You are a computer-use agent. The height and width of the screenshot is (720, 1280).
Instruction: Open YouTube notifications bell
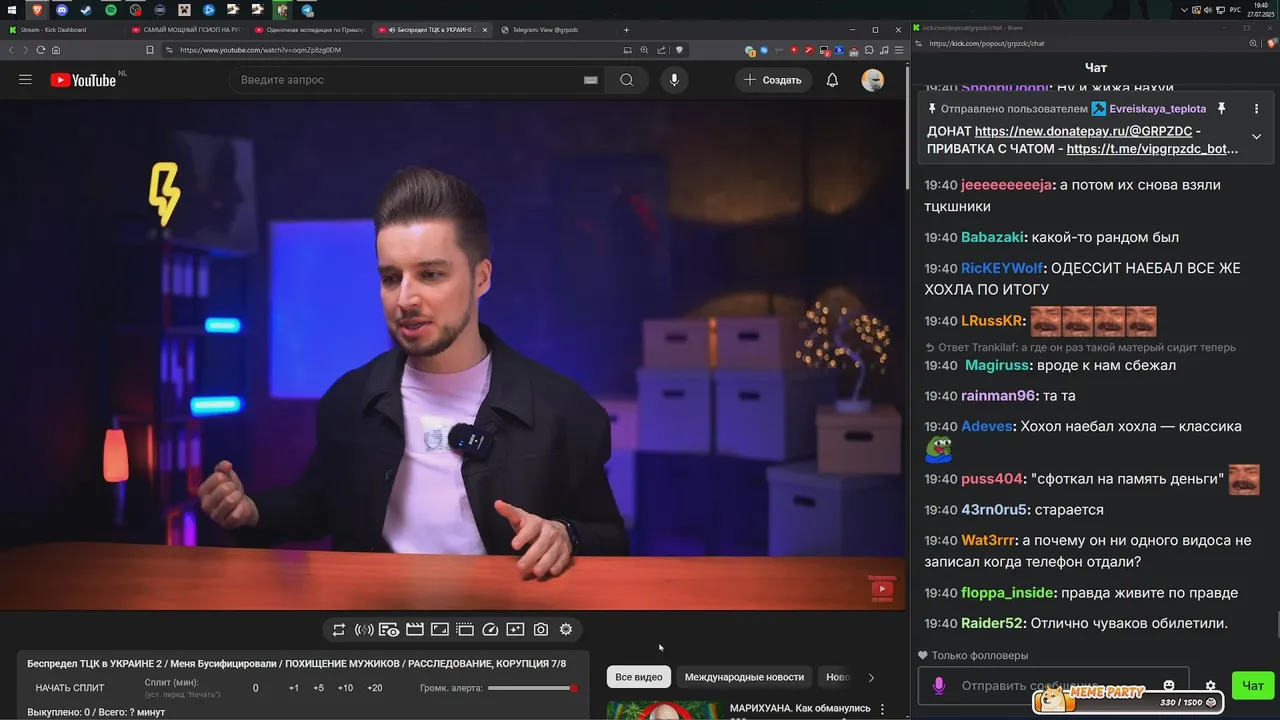click(832, 80)
